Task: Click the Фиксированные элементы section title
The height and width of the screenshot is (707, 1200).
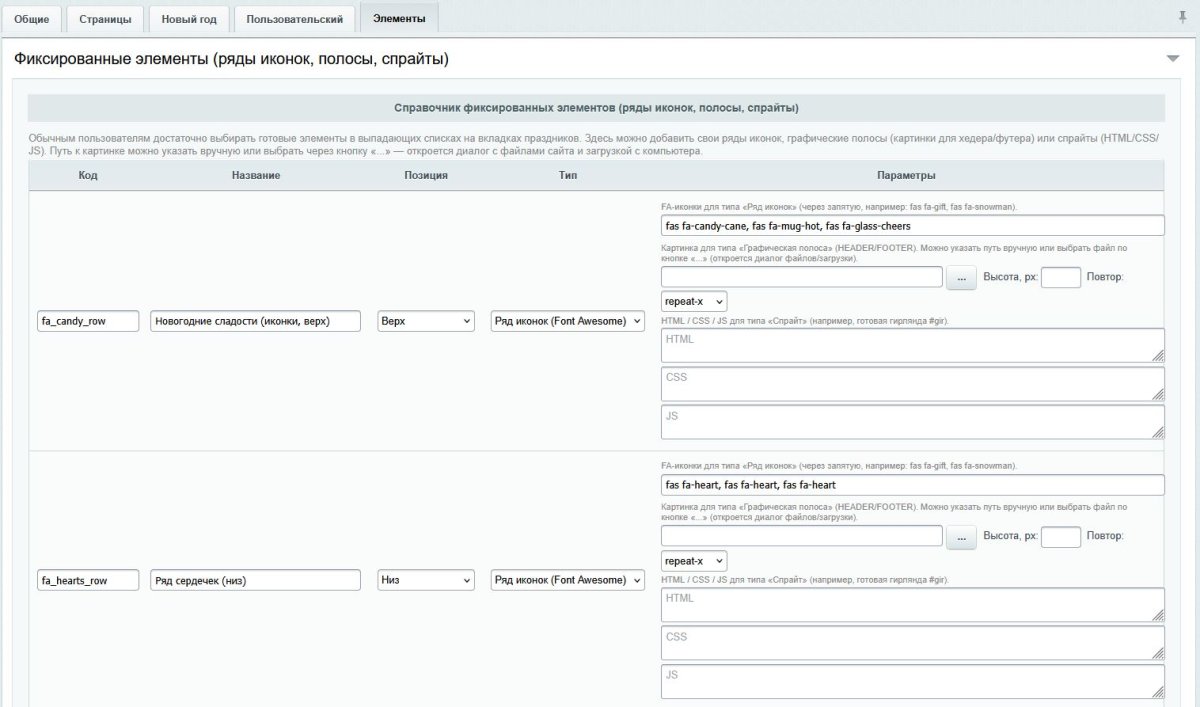Action: point(231,59)
